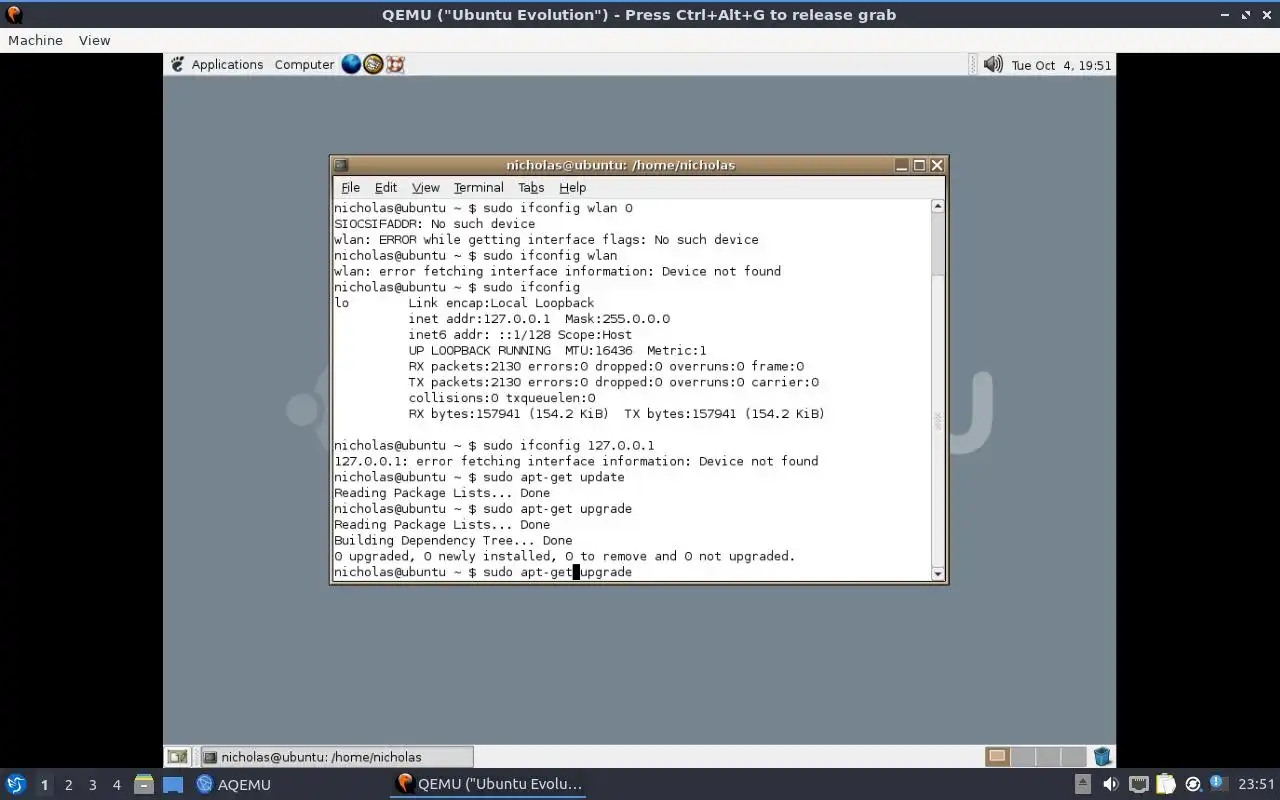The image size is (1280, 800).
Task: Click the 'Building Dependency Tree... Done' line
Action: [453, 540]
